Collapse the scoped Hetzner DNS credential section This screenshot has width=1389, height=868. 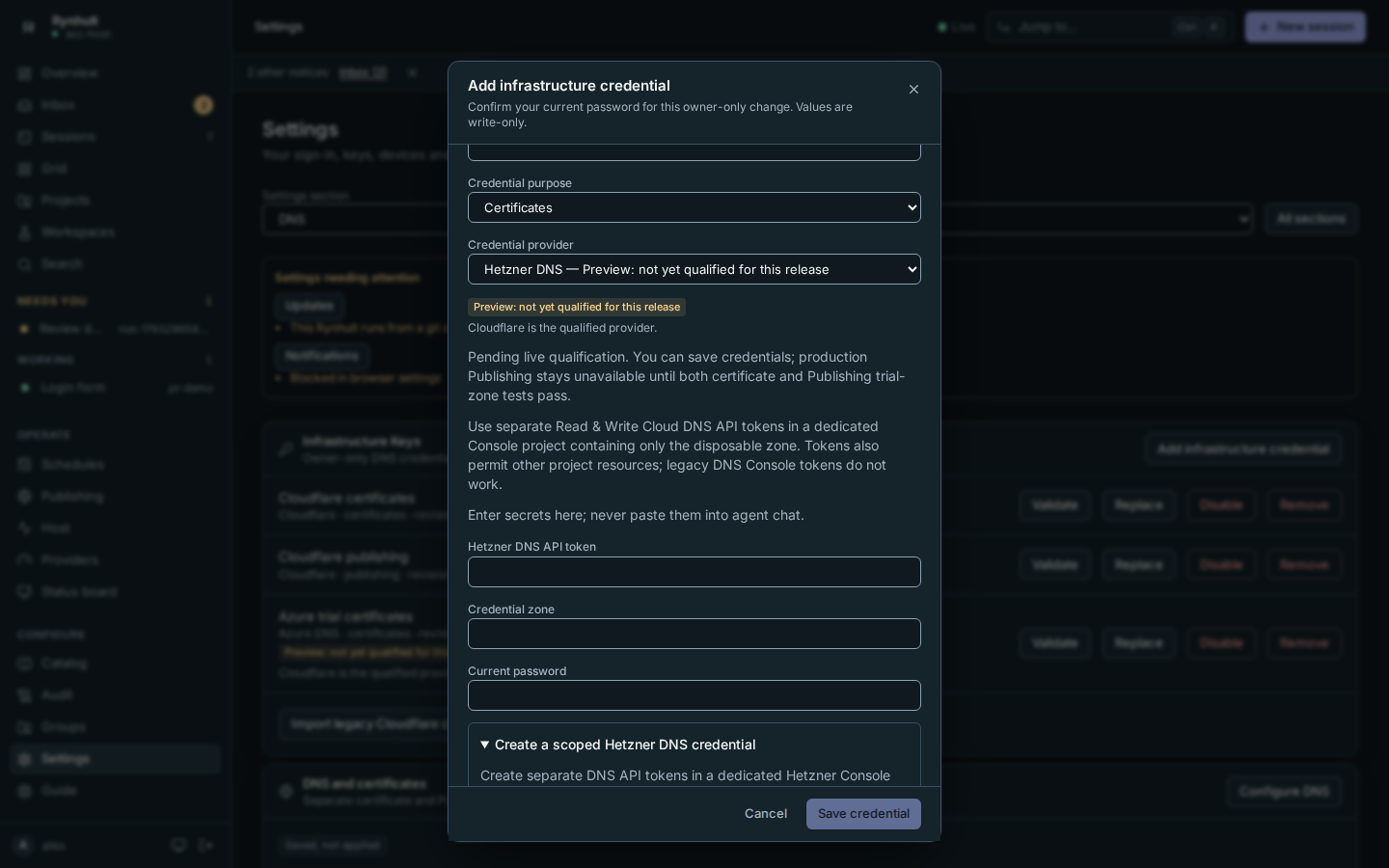[618, 745]
